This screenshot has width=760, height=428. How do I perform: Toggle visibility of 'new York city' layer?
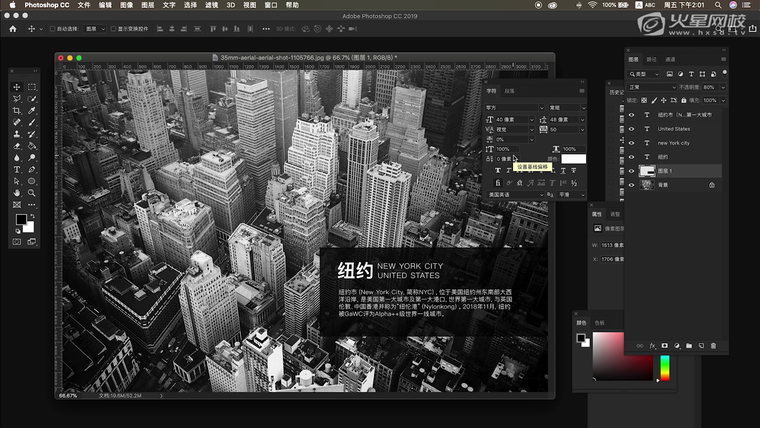tap(631, 143)
